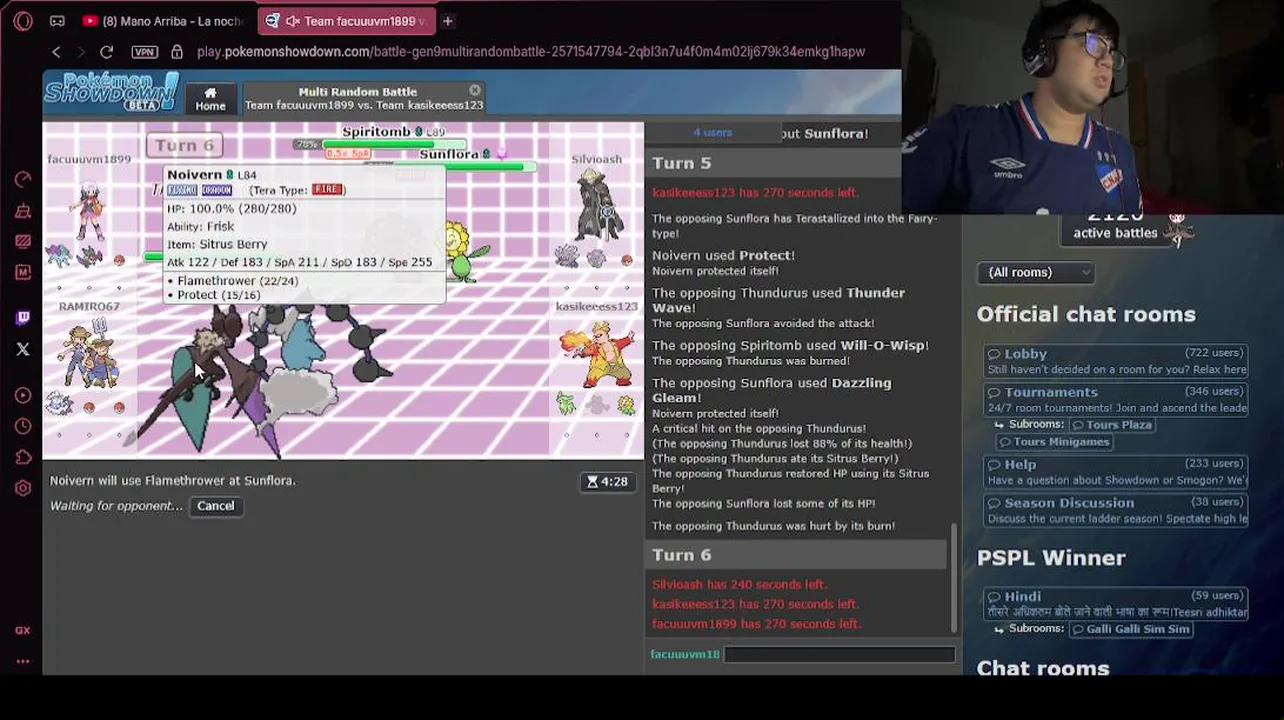Type in the battle chat message box

tap(838, 654)
